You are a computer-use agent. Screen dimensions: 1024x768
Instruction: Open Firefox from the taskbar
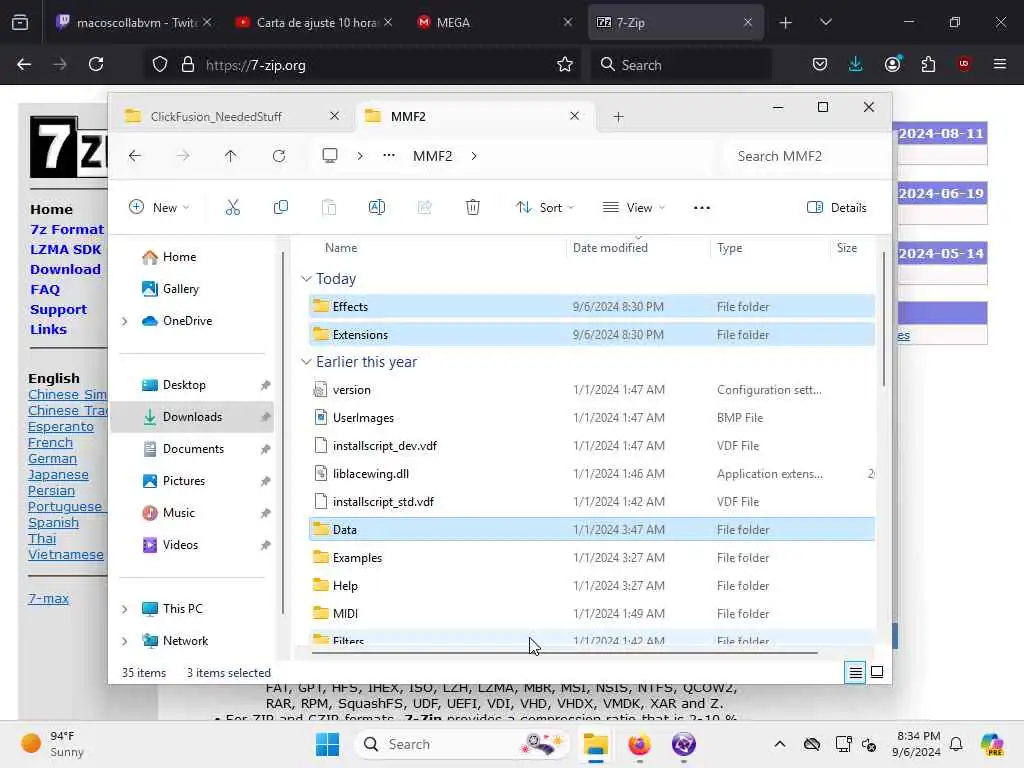639,744
